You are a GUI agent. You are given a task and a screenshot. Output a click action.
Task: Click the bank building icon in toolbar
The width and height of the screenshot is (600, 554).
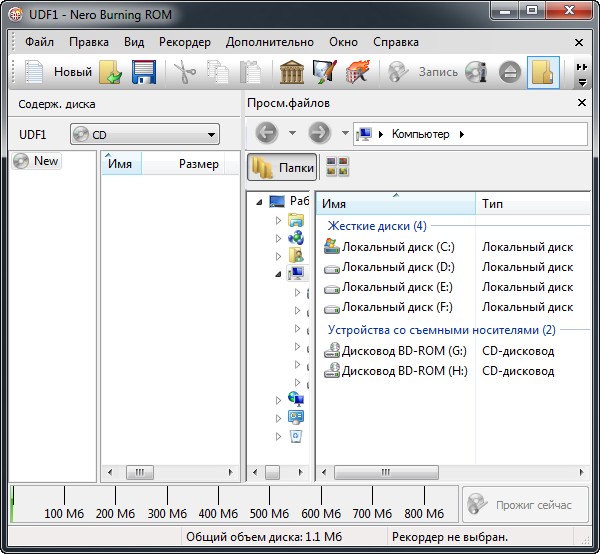coord(292,72)
